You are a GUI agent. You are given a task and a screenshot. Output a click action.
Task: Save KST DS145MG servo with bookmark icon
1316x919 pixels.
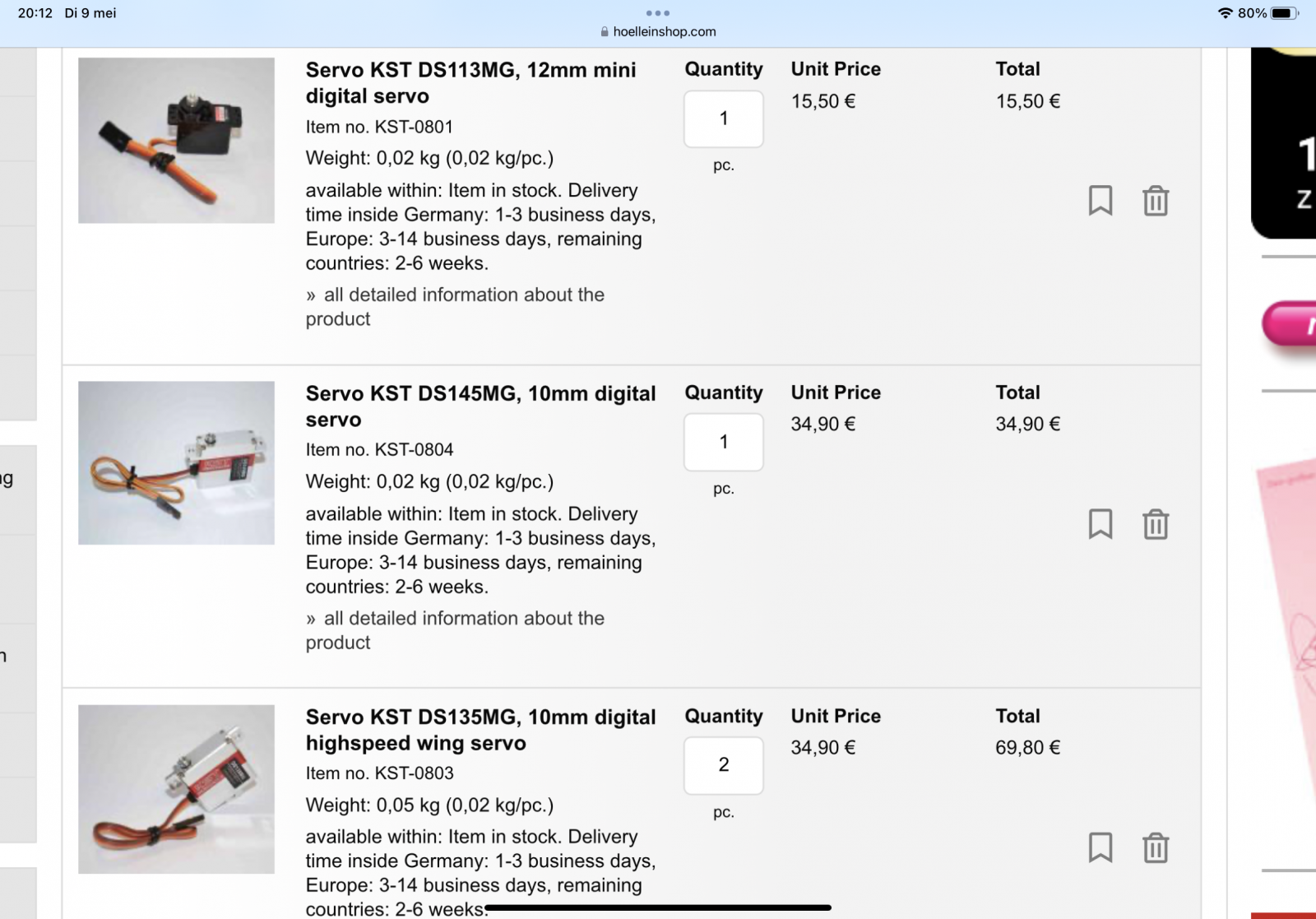click(x=1101, y=524)
